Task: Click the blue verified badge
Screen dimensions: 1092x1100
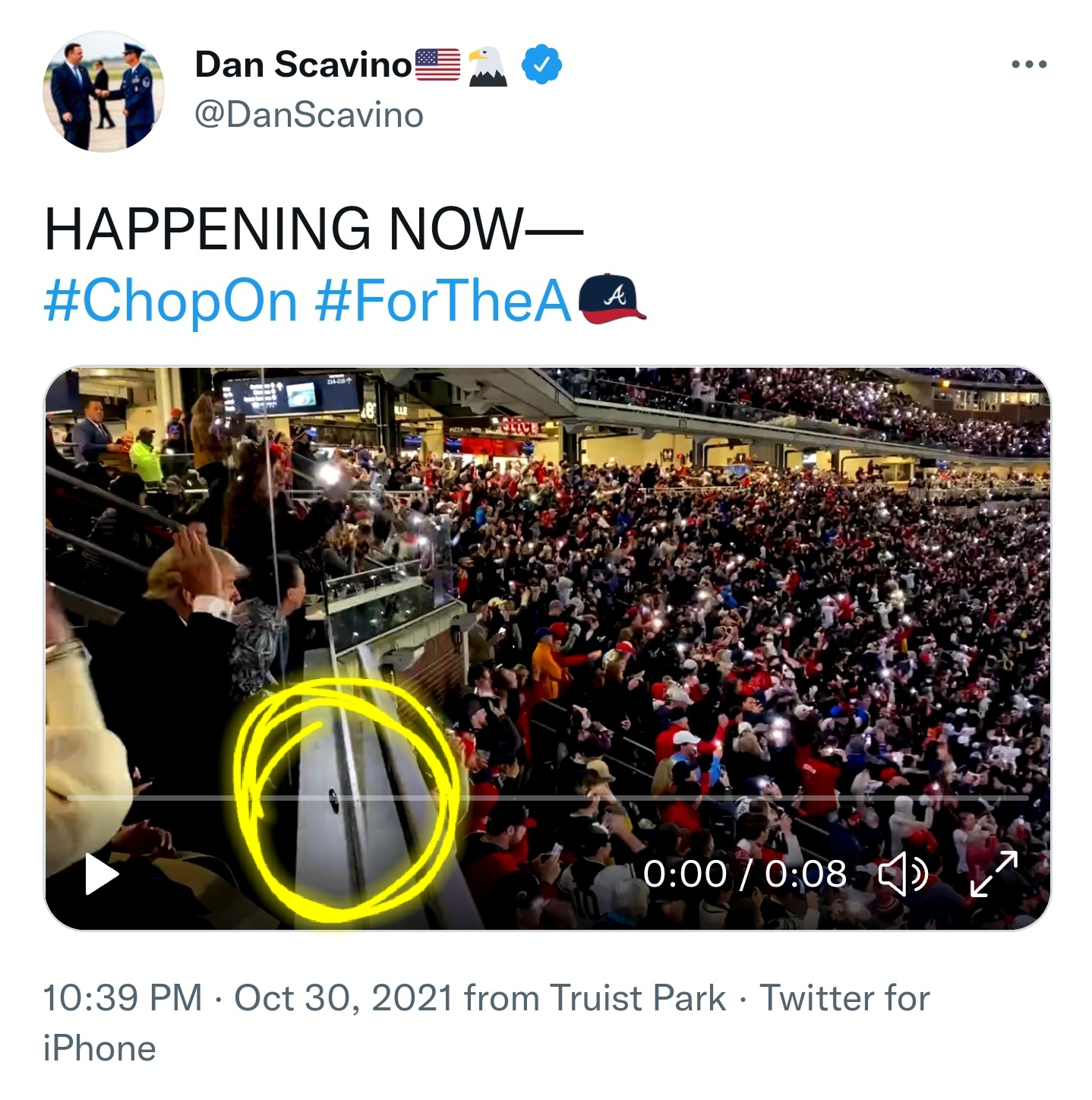Action: (541, 65)
